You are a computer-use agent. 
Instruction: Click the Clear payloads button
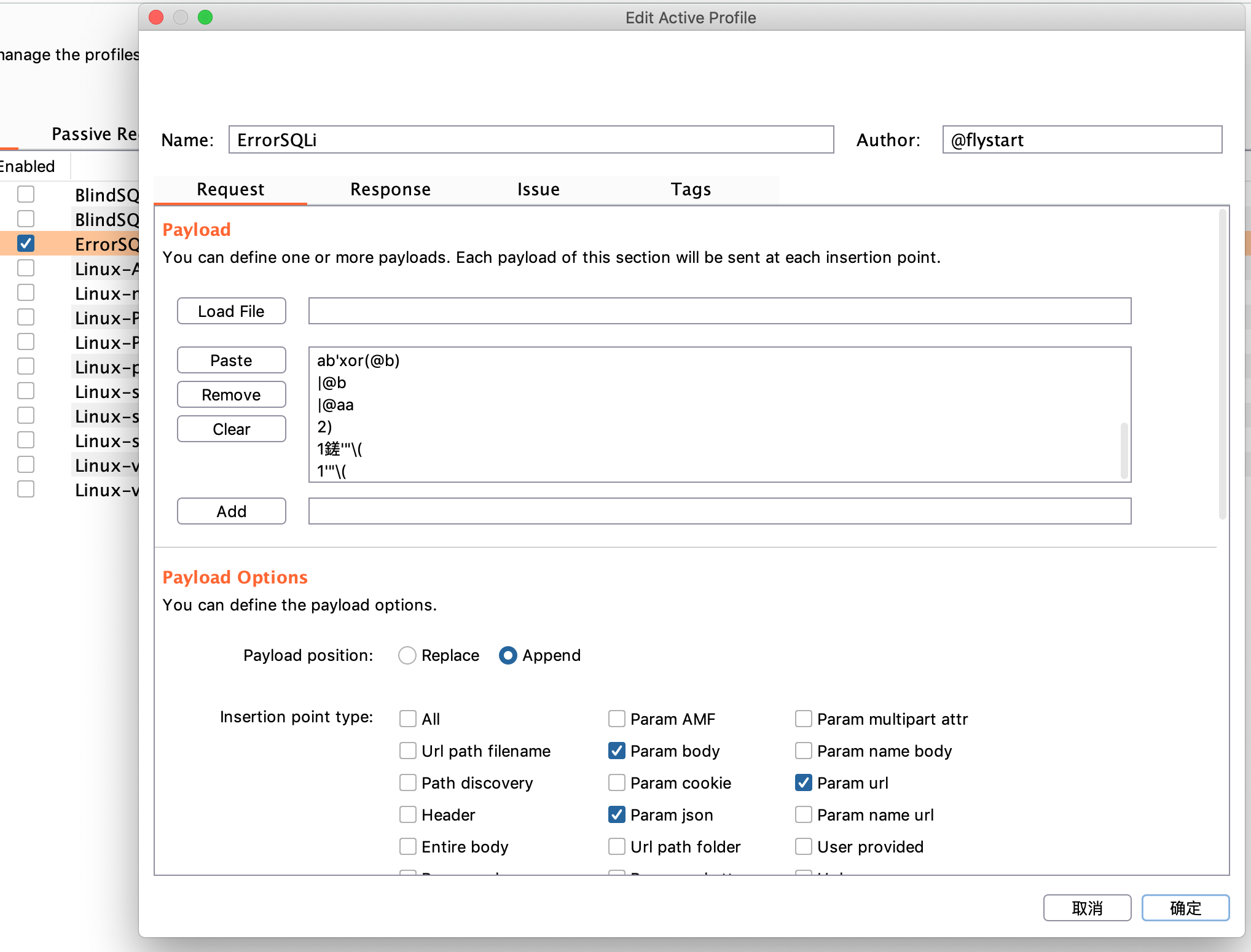[231, 429]
